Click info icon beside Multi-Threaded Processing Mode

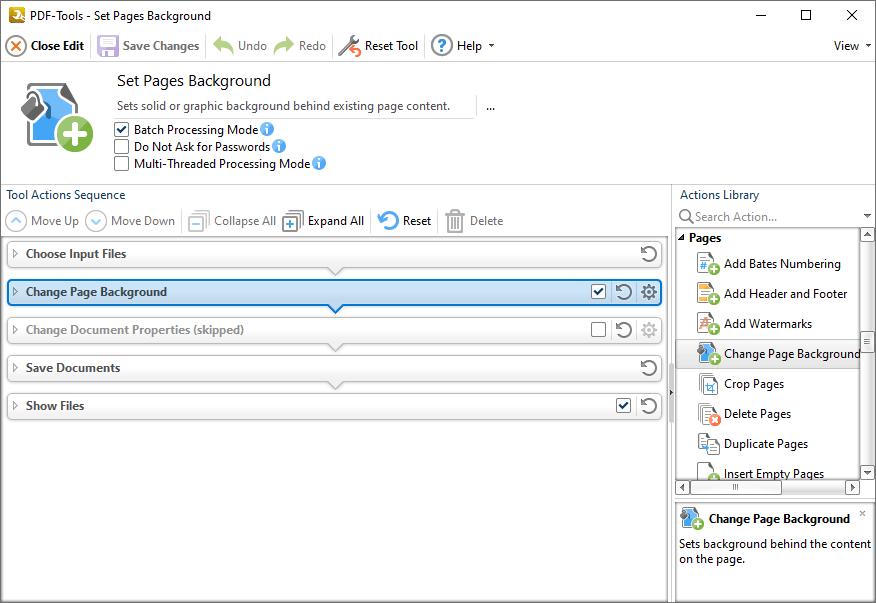[319, 163]
